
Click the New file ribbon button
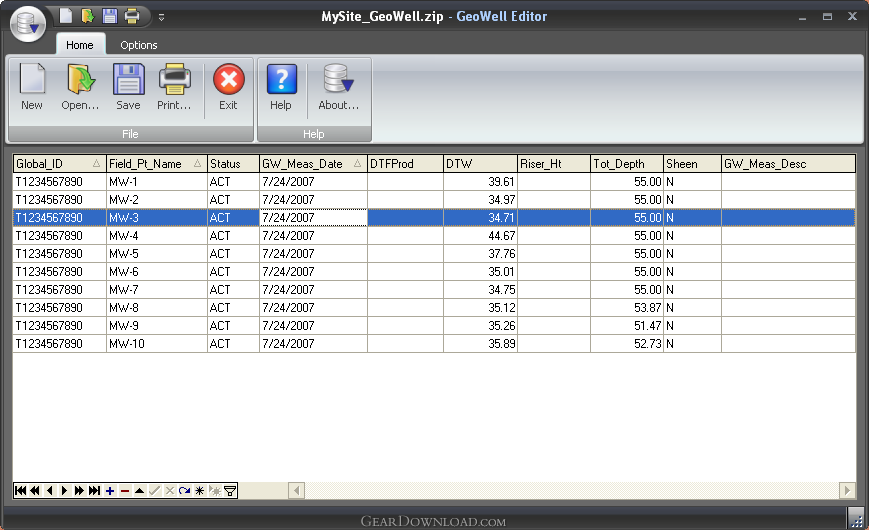32,88
